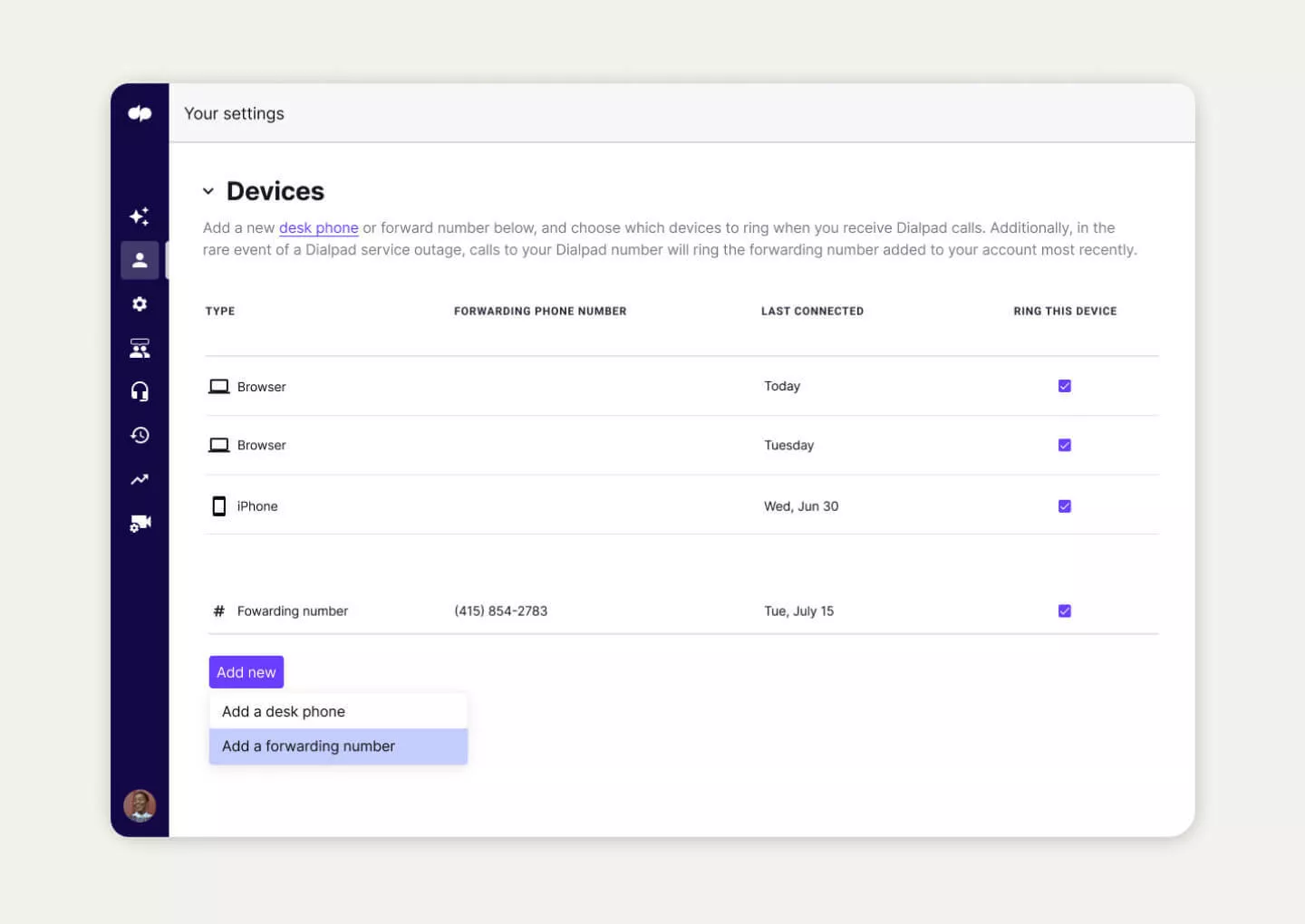Open the headset support icon
Image resolution: width=1305 pixels, height=924 pixels.
point(140,390)
